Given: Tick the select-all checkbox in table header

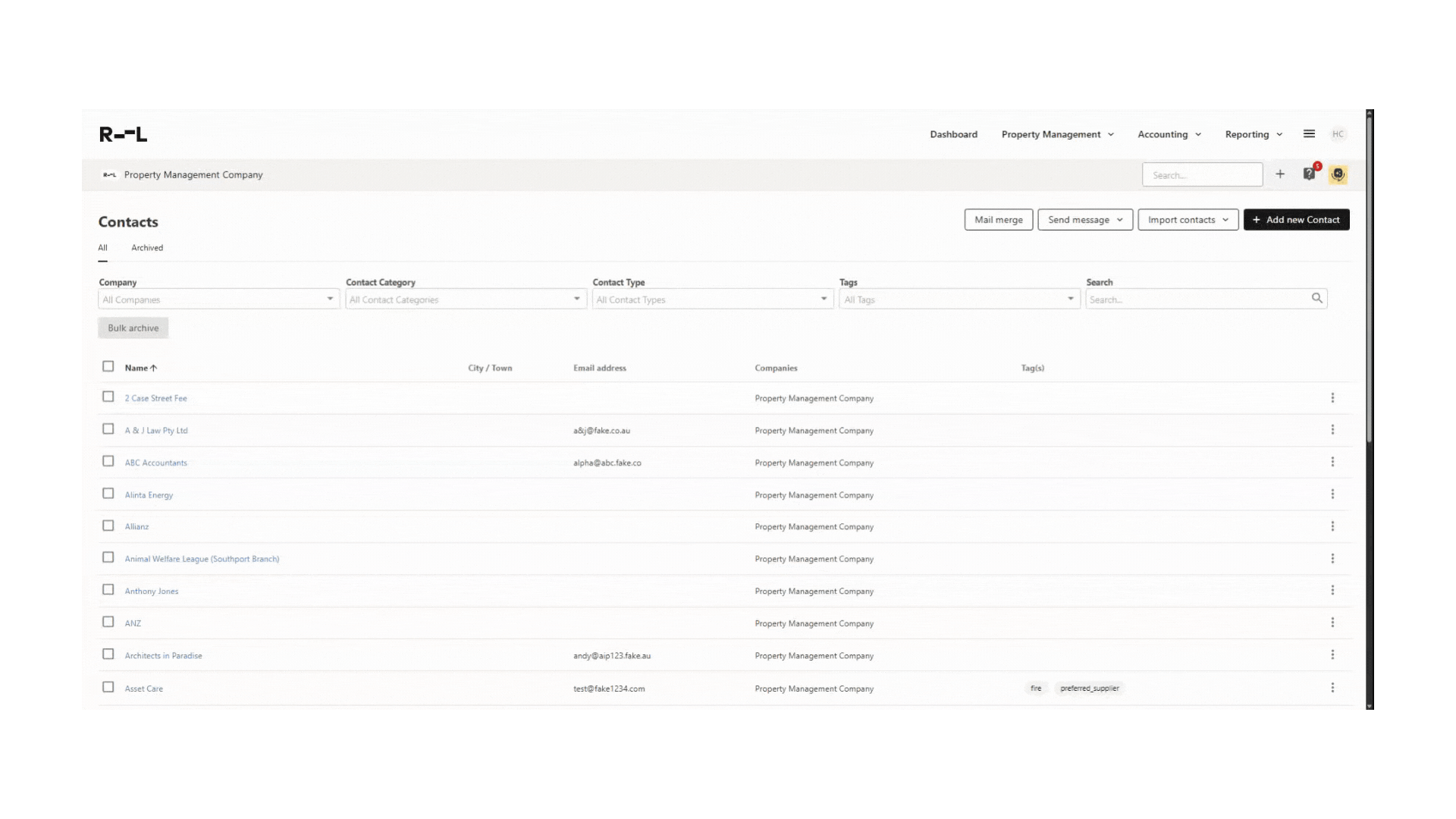Looking at the screenshot, I should tap(108, 367).
